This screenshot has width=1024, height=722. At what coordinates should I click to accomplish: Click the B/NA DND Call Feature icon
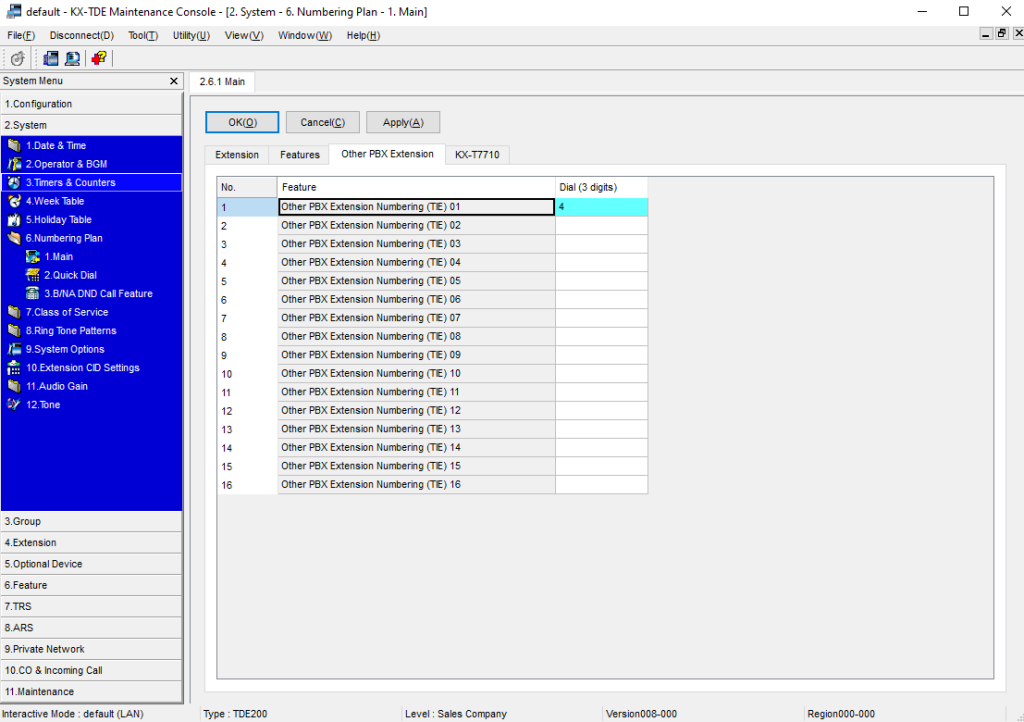pyautogui.click(x=33, y=294)
